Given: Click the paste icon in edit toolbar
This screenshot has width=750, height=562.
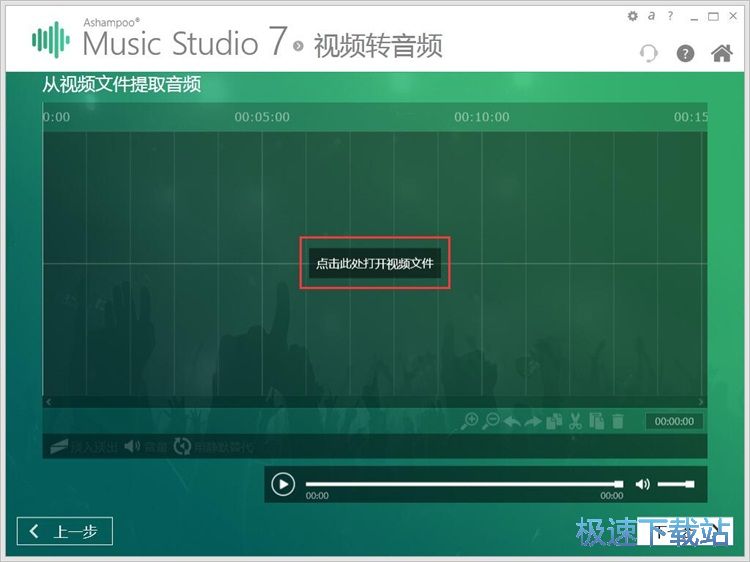Looking at the screenshot, I should pyautogui.click(x=596, y=421).
